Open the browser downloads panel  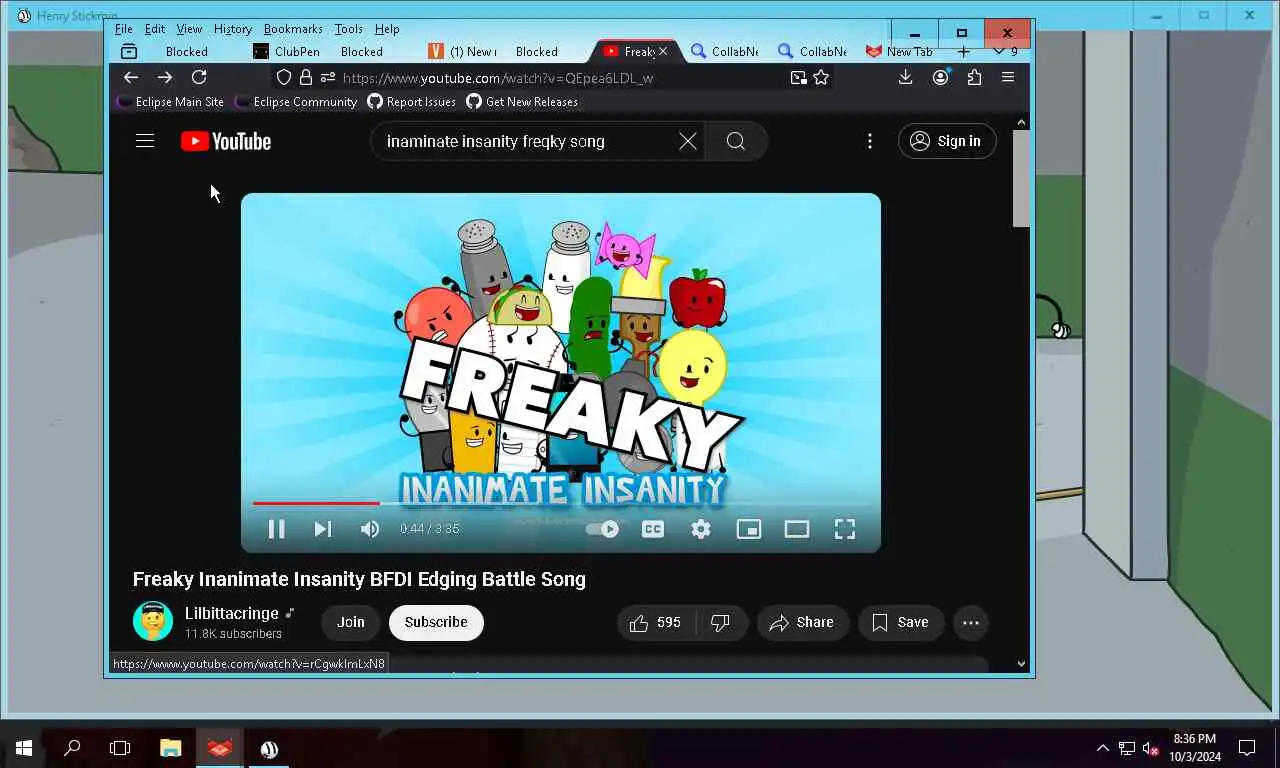click(x=905, y=77)
